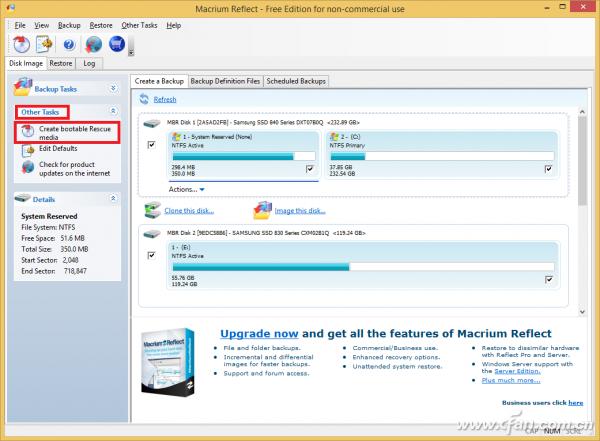Click the Macrium title bar app icon
This screenshot has height=441, width=600.
[x=10, y=7]
